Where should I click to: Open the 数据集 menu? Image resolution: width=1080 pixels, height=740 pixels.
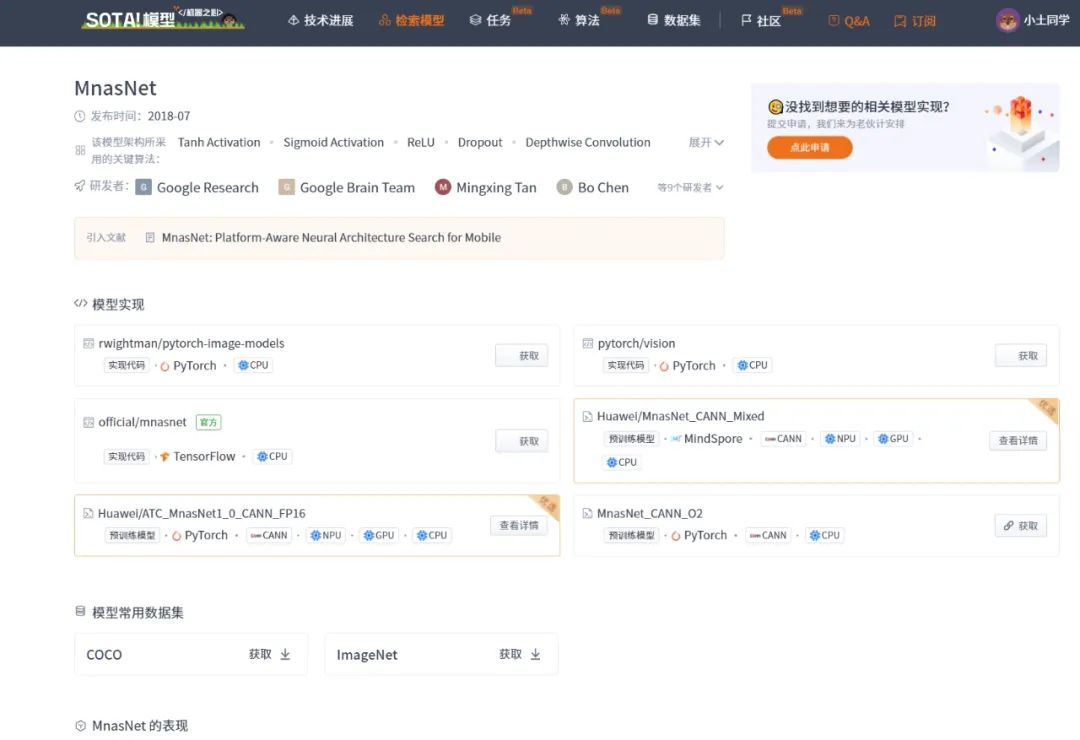pos(674,21)
